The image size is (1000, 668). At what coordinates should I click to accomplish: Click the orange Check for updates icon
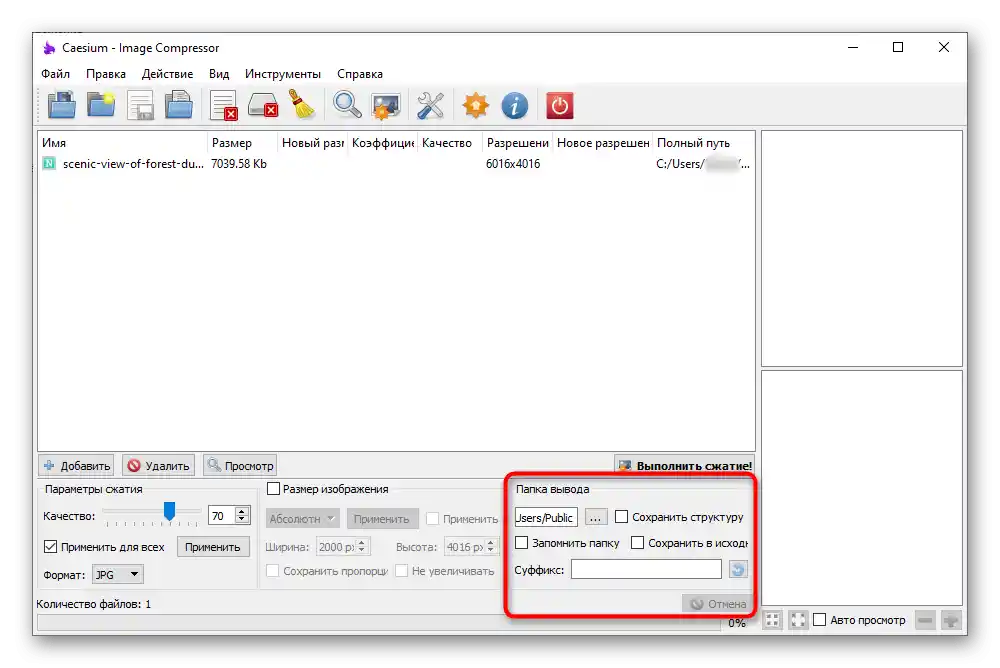[476, 105]
